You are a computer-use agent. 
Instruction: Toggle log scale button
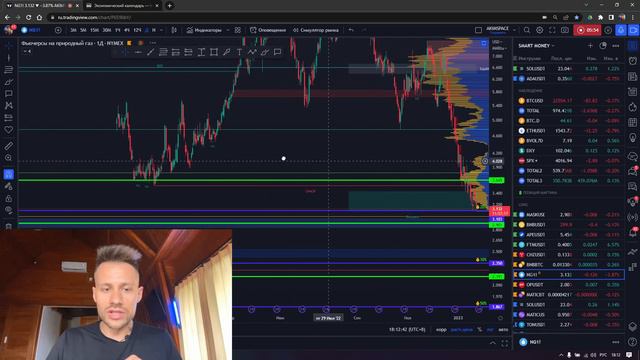click(x=490, y=329)
